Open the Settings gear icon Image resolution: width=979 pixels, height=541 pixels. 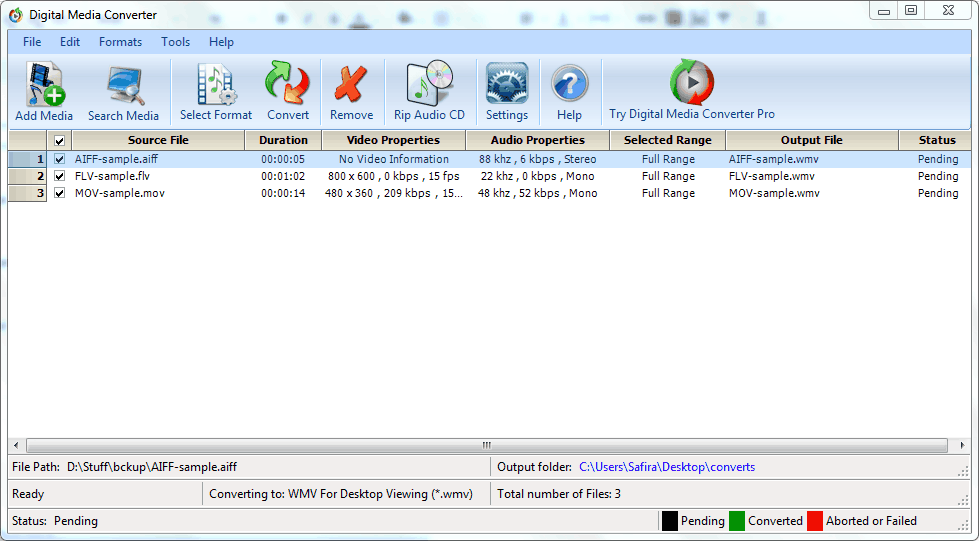click(x=507, y=83)
